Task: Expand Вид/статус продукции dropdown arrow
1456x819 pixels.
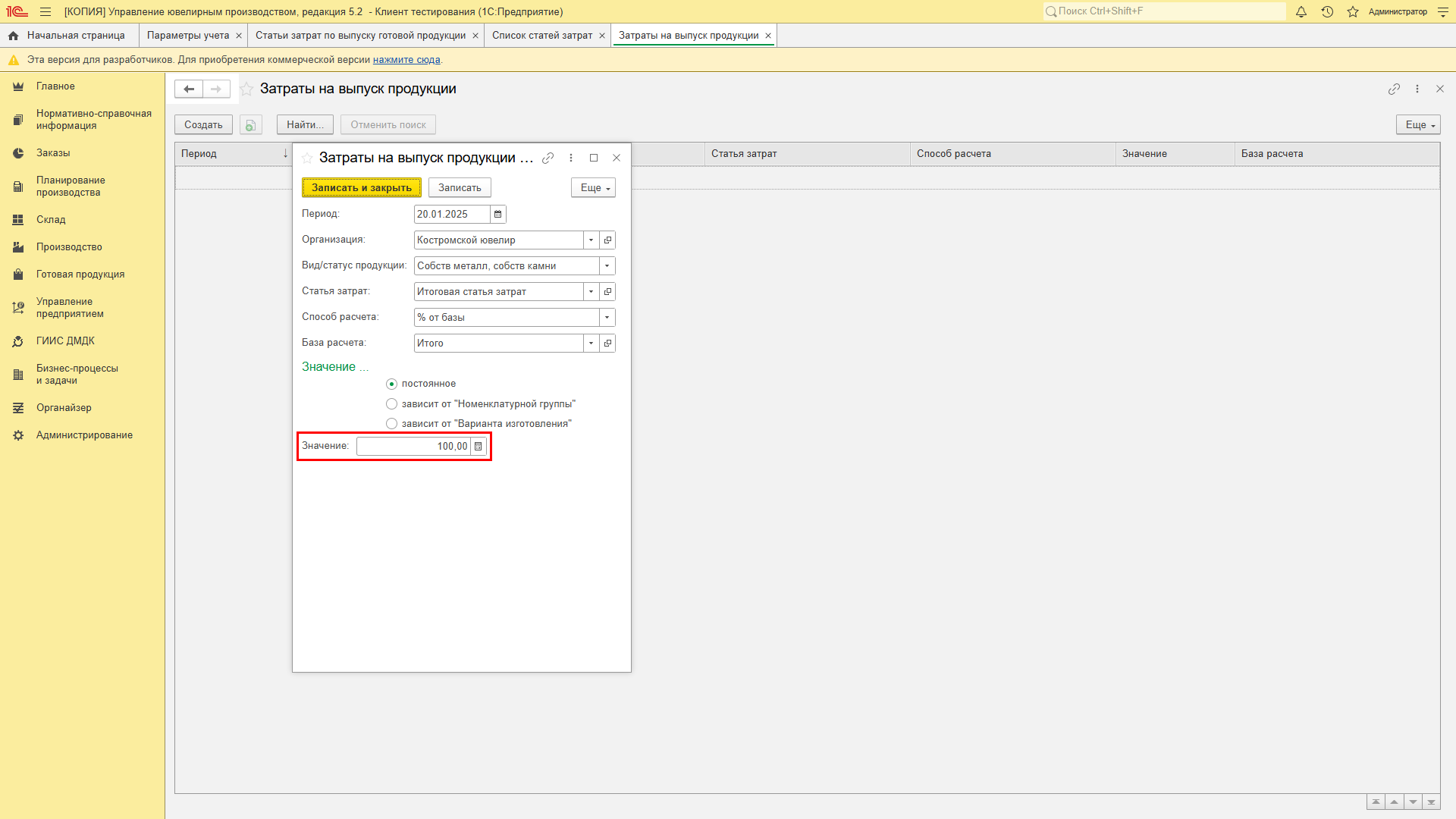Action: pos(607,266)
